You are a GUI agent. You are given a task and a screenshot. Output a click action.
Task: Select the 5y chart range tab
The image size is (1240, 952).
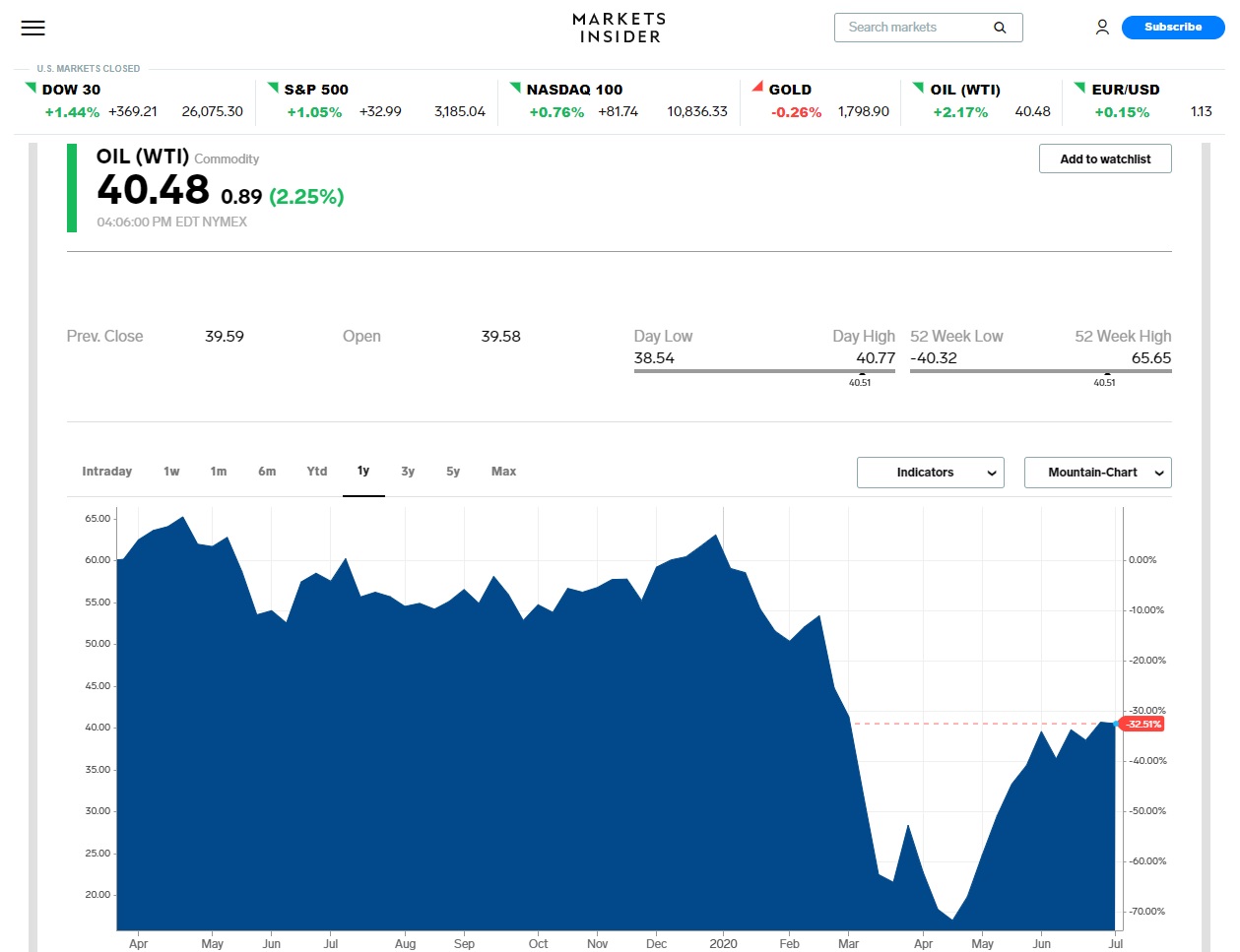pos(453,472)
